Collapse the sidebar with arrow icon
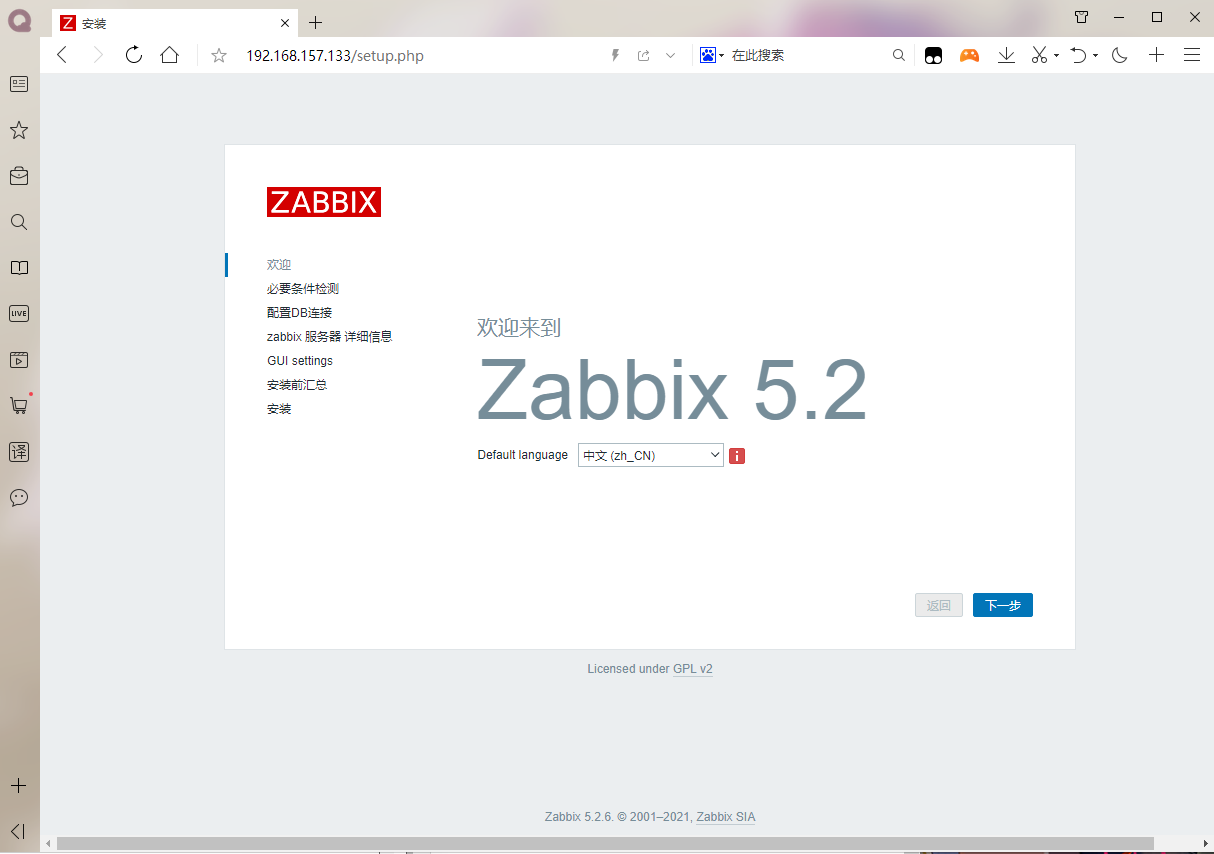The image size is (1214, 854). tap(17, 831)
